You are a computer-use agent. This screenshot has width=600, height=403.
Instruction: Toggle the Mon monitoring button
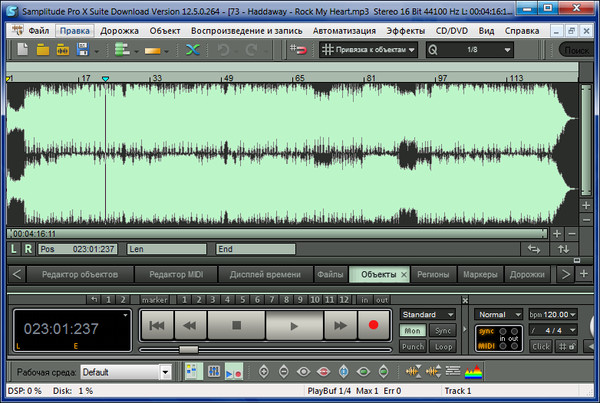coord(412,330)
